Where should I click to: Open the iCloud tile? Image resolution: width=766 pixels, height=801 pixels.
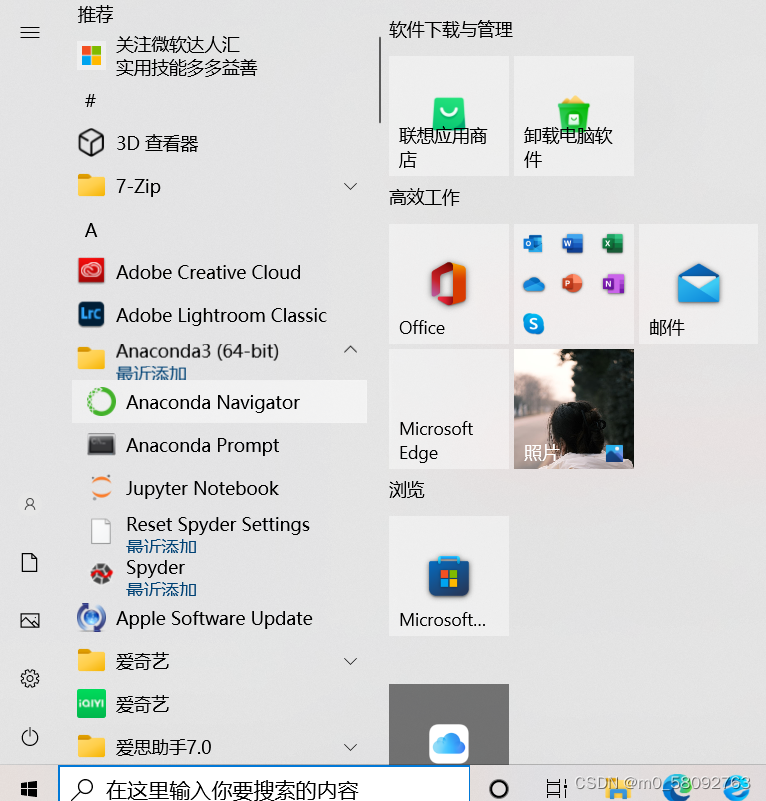pos(449,724)
